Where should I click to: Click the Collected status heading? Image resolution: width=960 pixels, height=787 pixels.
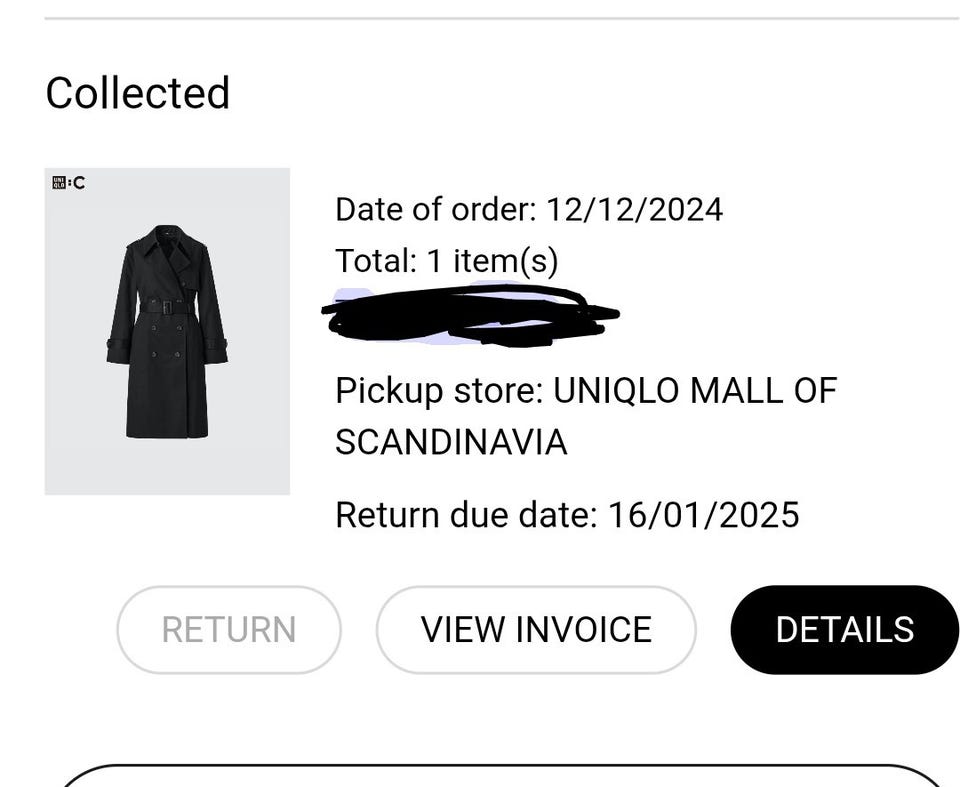tap(137, 93)
